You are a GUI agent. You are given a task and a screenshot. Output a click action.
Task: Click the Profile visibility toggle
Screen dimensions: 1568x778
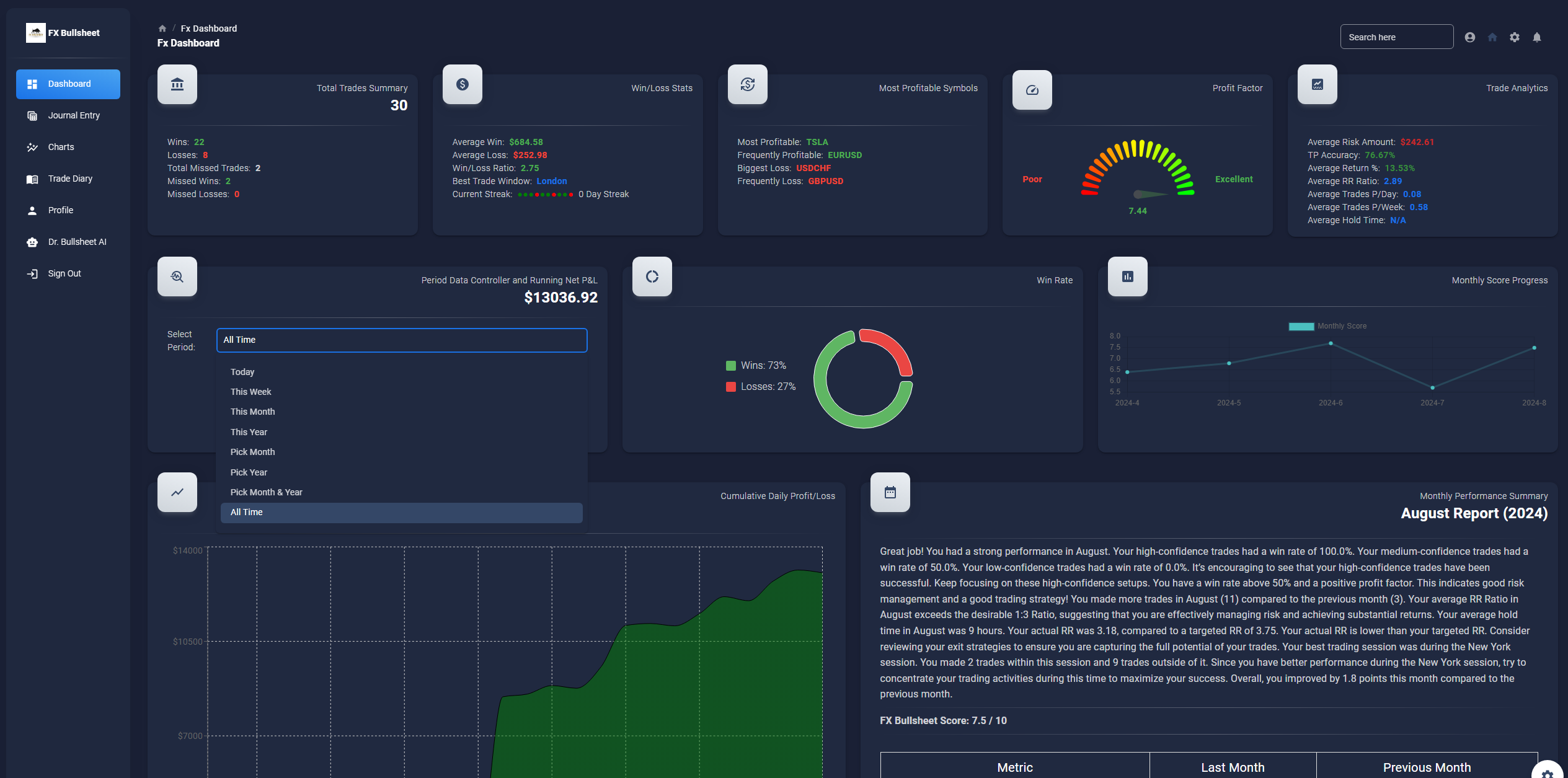pos(1470,37)
